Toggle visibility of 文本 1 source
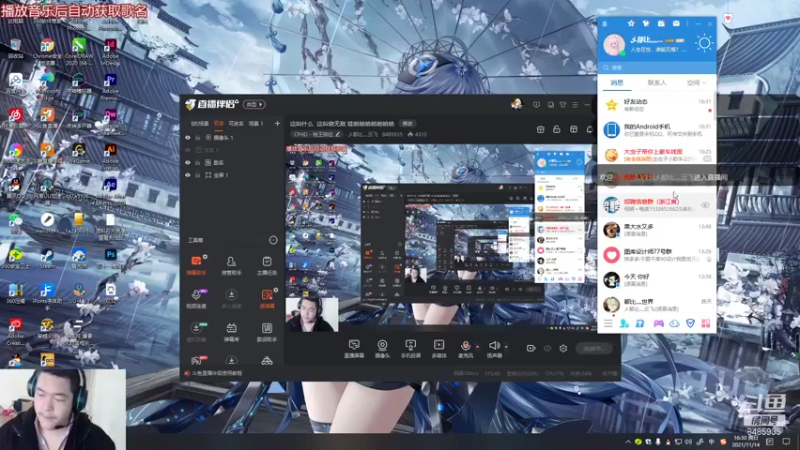Image resolution: width=800 pixels, height=450 pixels. tap(188, 150)
